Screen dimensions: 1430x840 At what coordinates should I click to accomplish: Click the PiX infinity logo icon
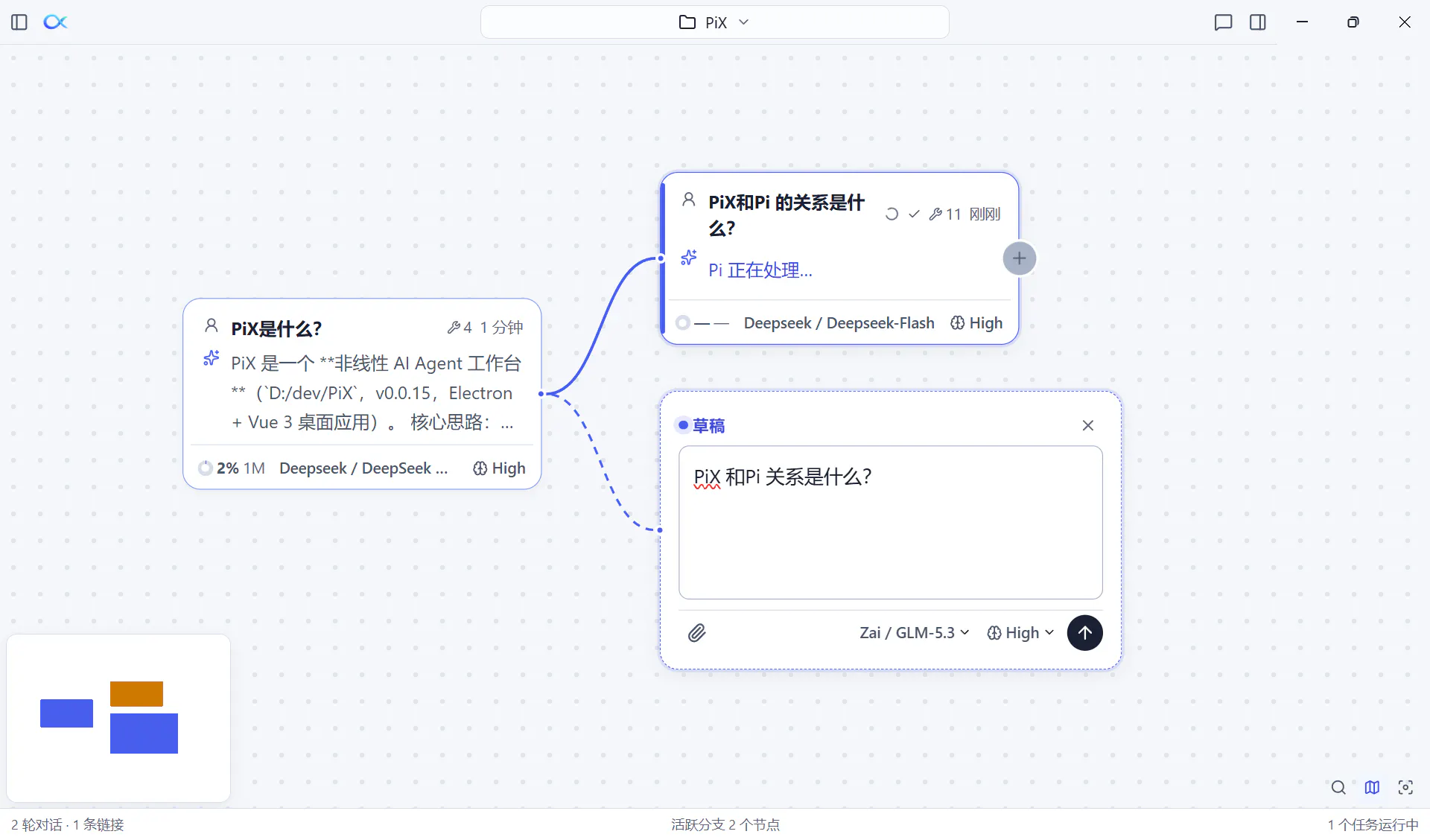(56, 22)
